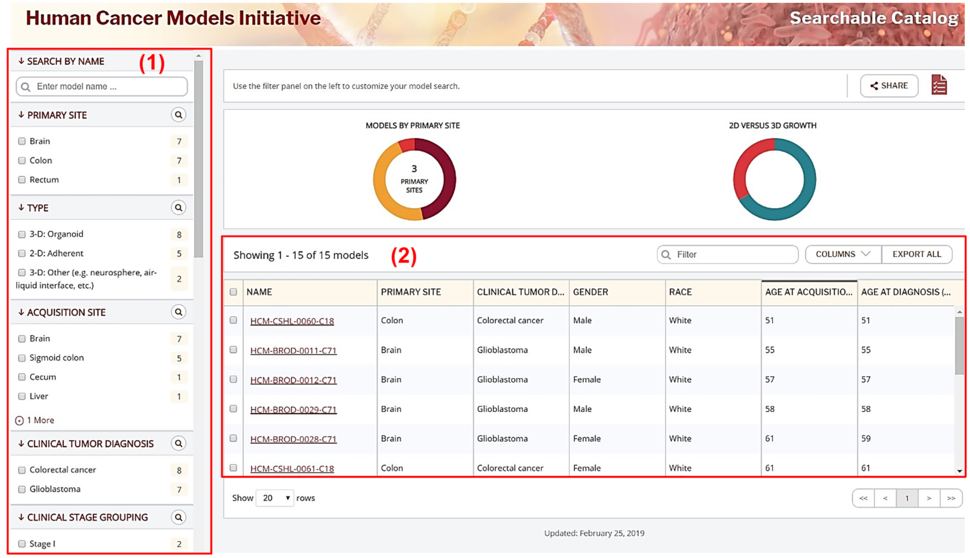
Task: Go to the last page arrow
Action: pyautogui.click(x=951, y=498)
